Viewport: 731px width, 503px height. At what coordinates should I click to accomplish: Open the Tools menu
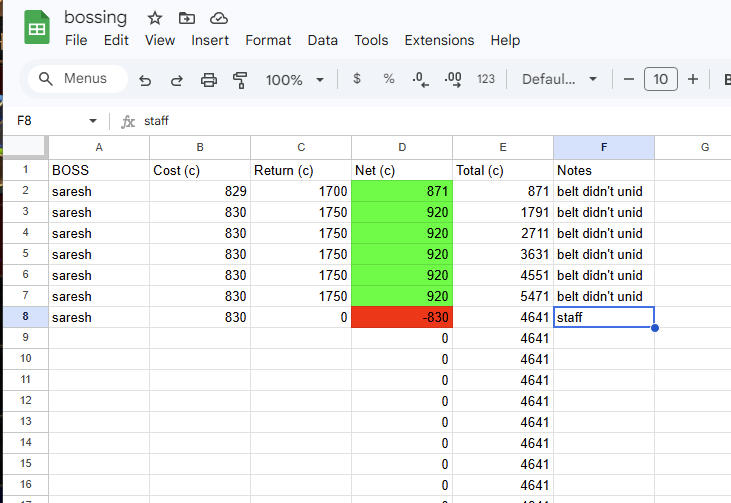pyautogui.click(x=371, y=40)
